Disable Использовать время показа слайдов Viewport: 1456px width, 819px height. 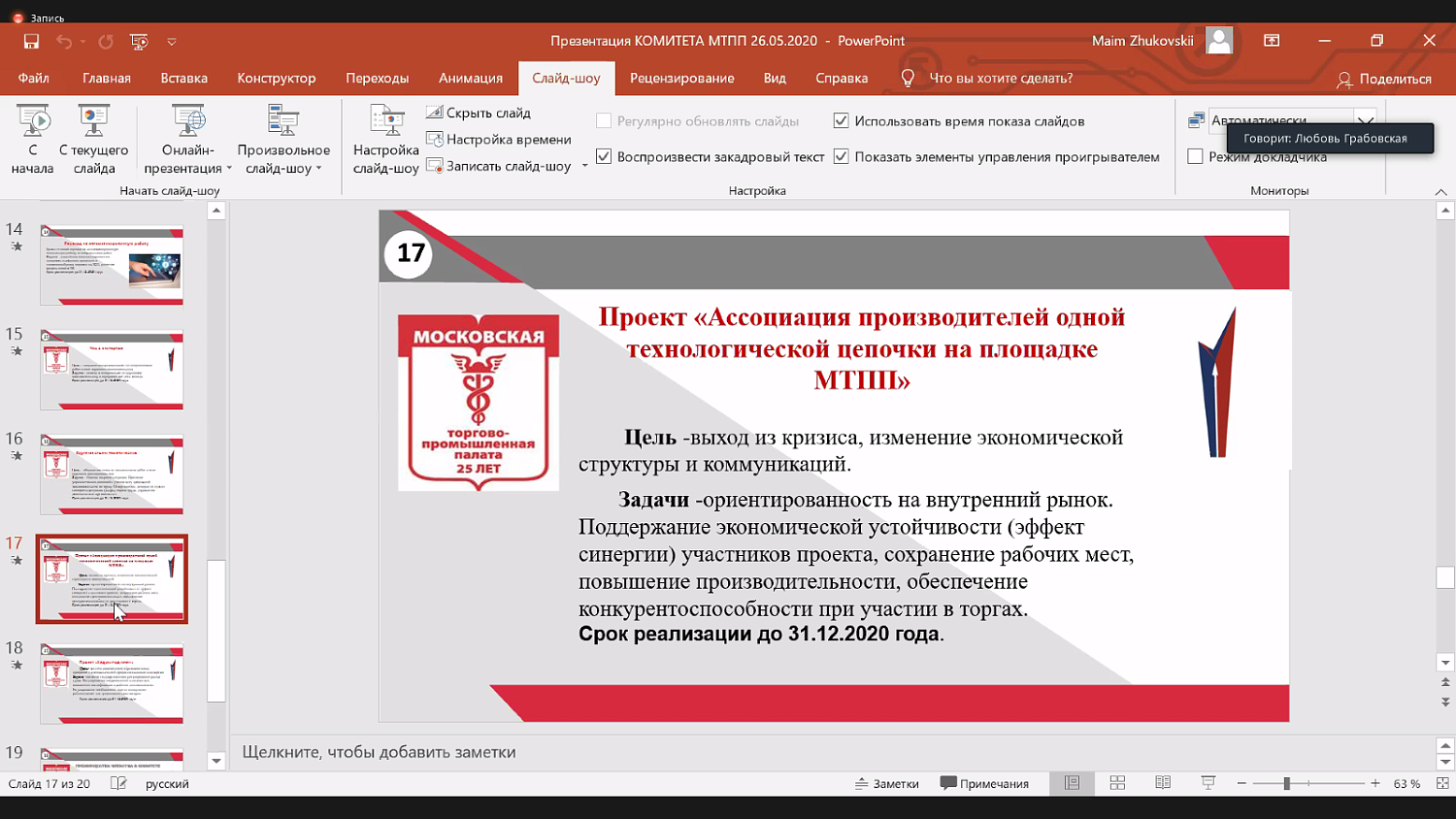click(x=841, y=122)
